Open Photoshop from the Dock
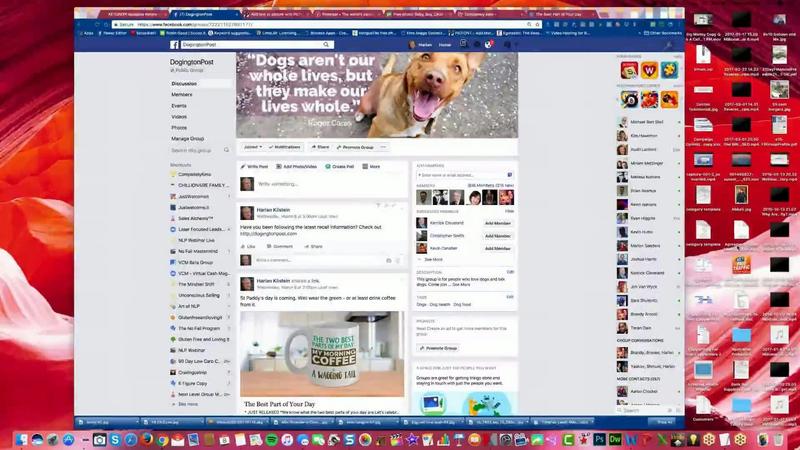 599,439
